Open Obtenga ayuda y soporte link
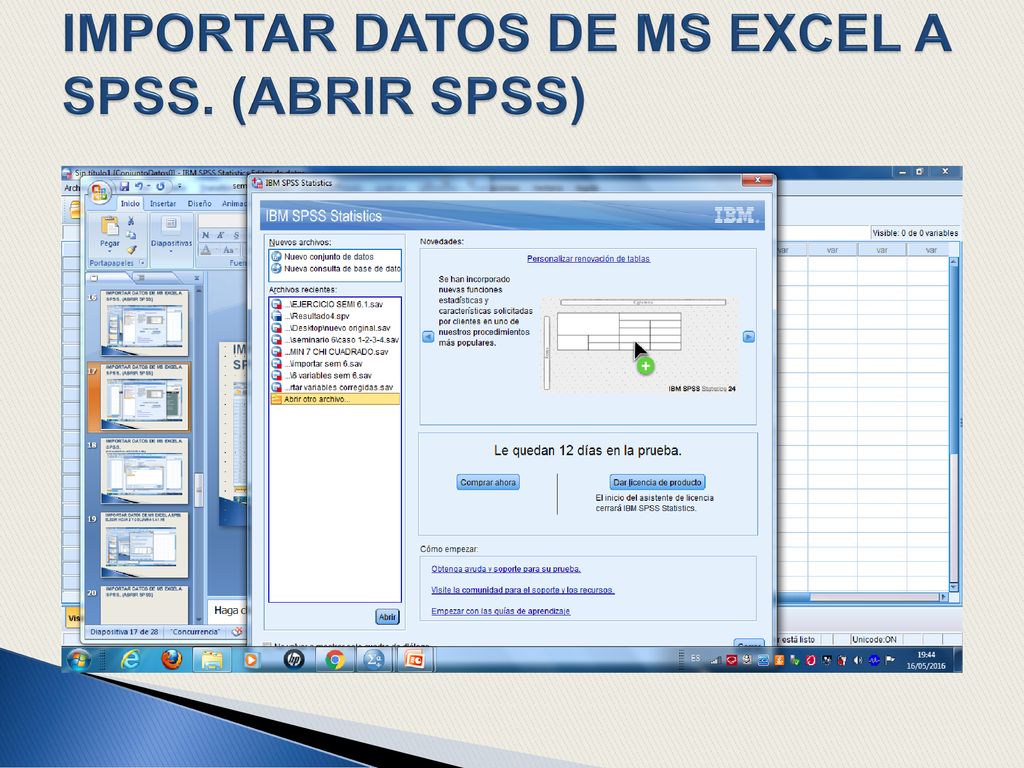The width and height of the screenshot is (1024, 768). [505, 569]
